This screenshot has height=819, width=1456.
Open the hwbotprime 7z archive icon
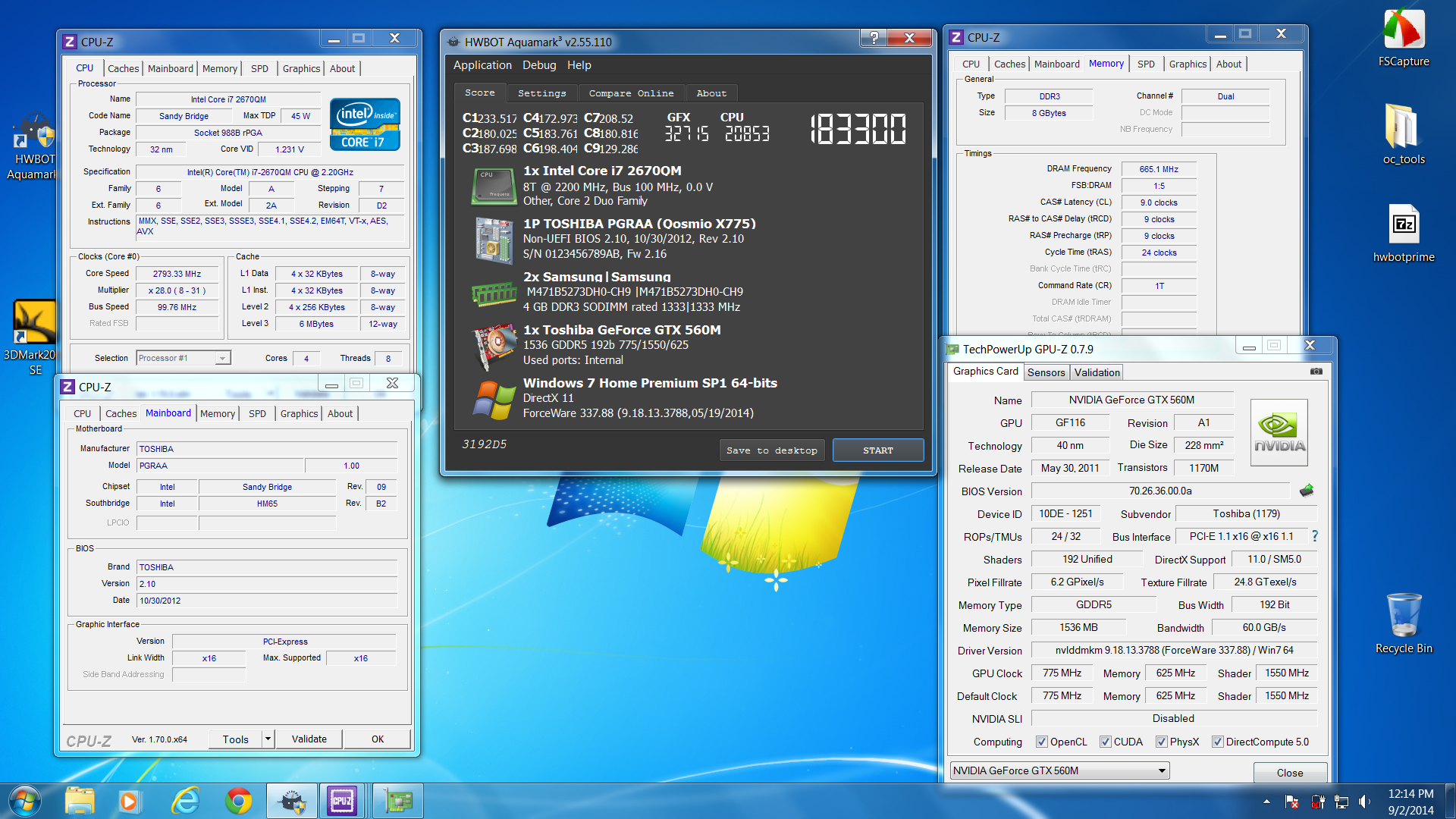pyautogui.click(x=1404, y=234)
